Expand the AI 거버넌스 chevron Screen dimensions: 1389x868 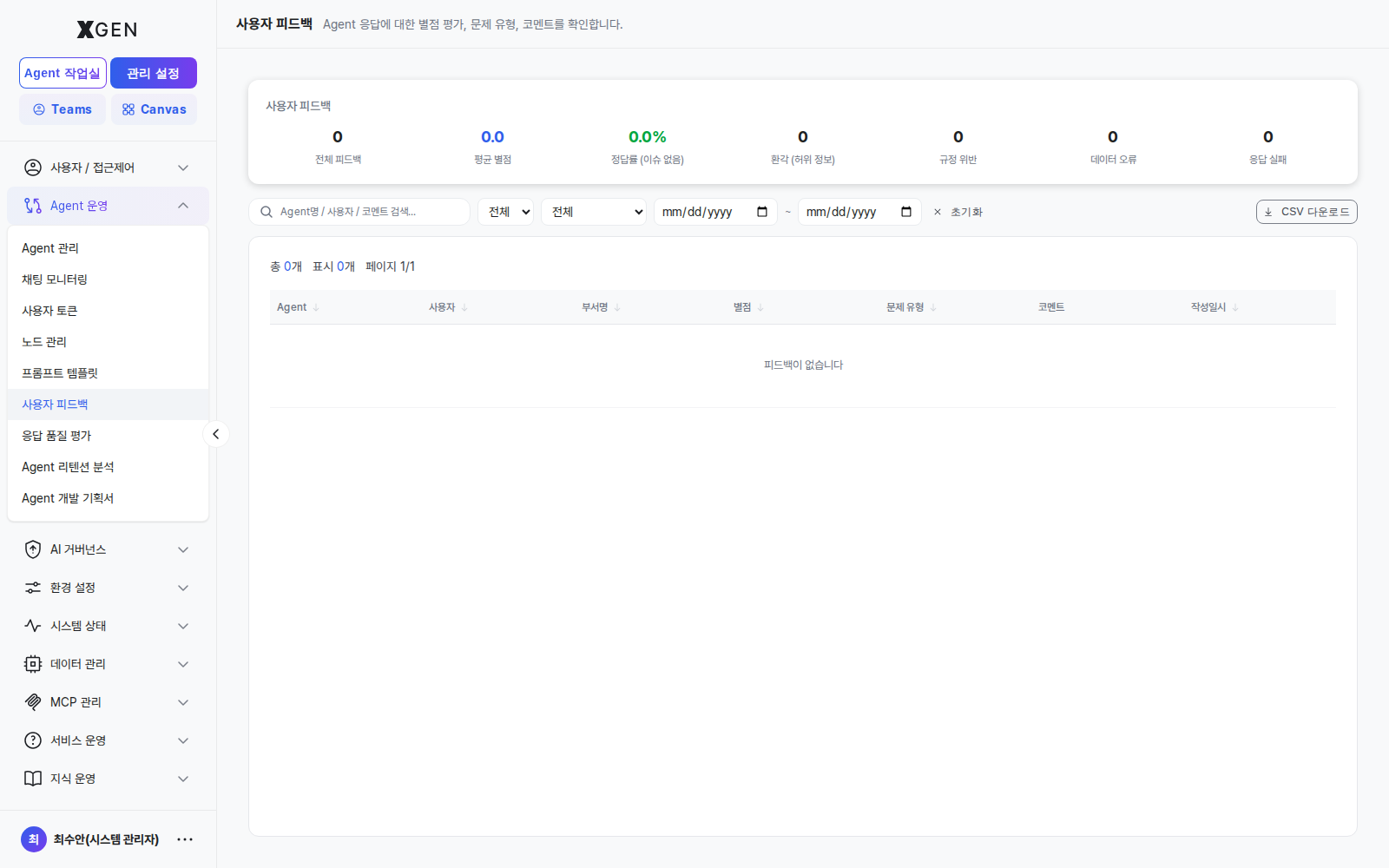coord(183,549)
